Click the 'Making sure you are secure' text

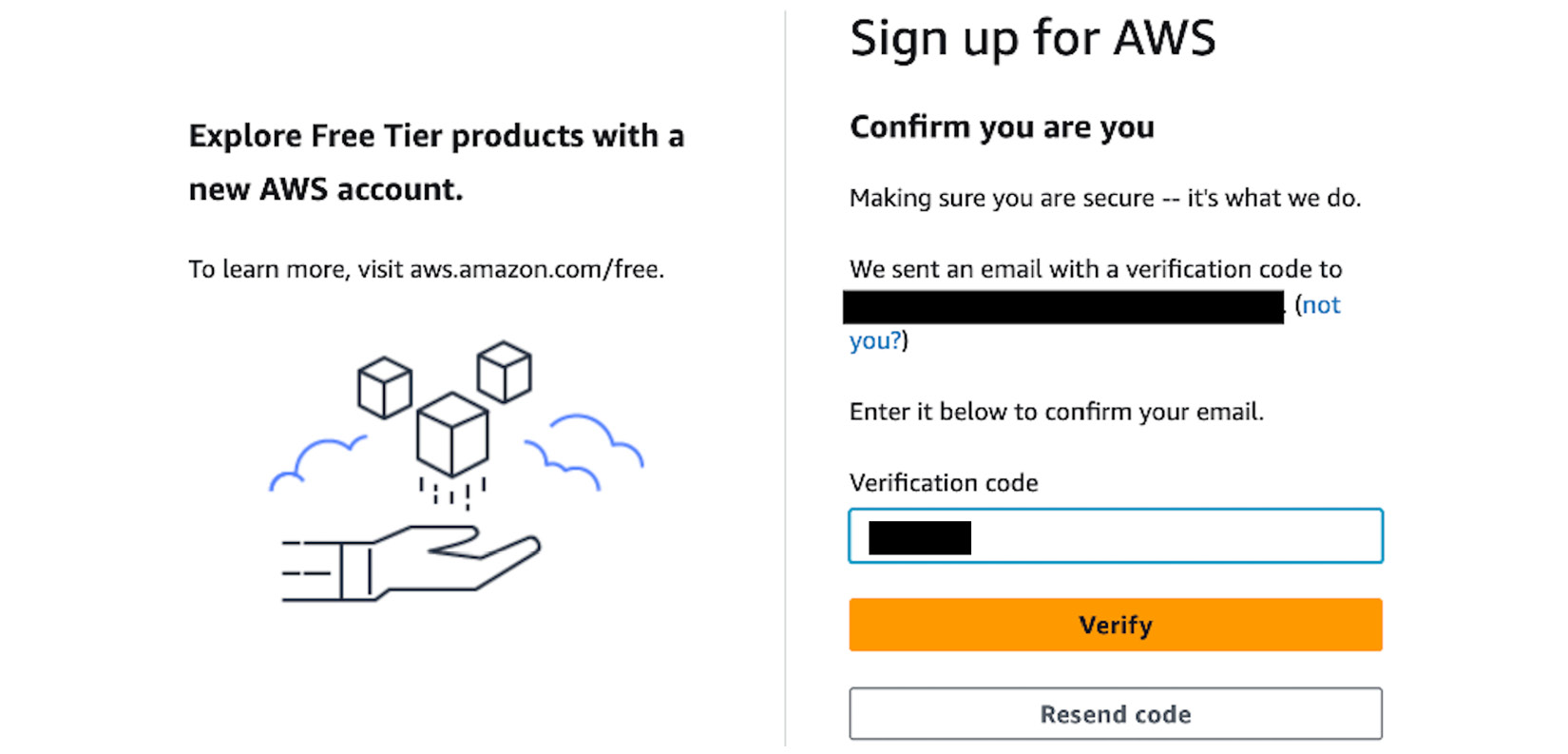tap(1105, 198)
